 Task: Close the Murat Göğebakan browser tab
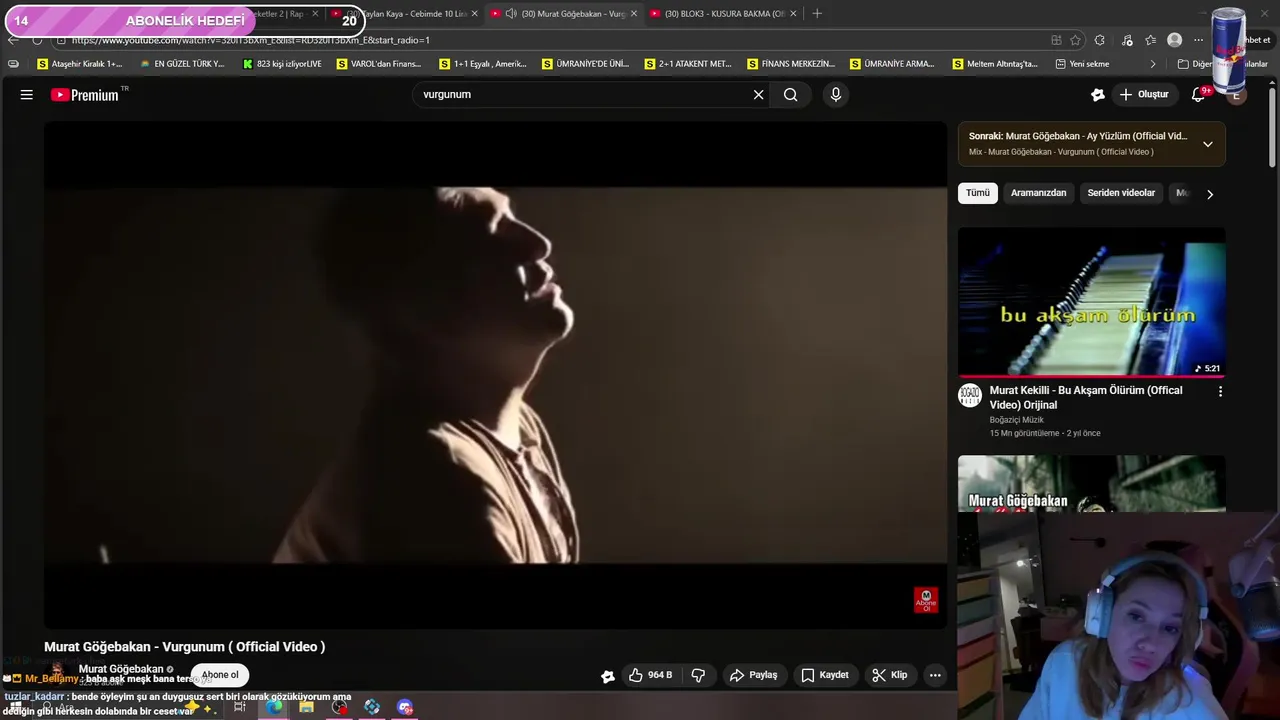point(633,14)
